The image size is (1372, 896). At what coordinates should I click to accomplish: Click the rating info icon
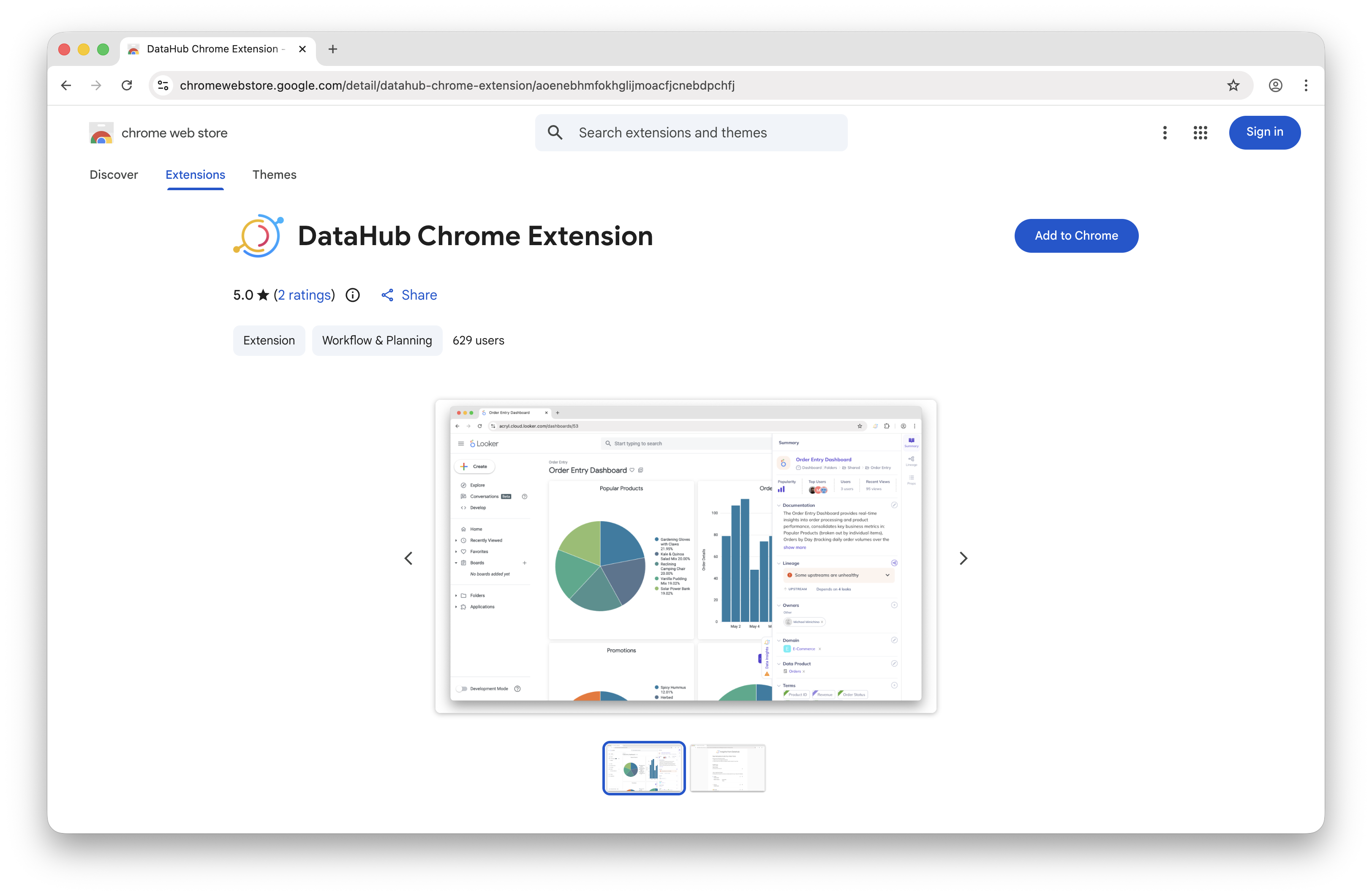tap(352, 295)
